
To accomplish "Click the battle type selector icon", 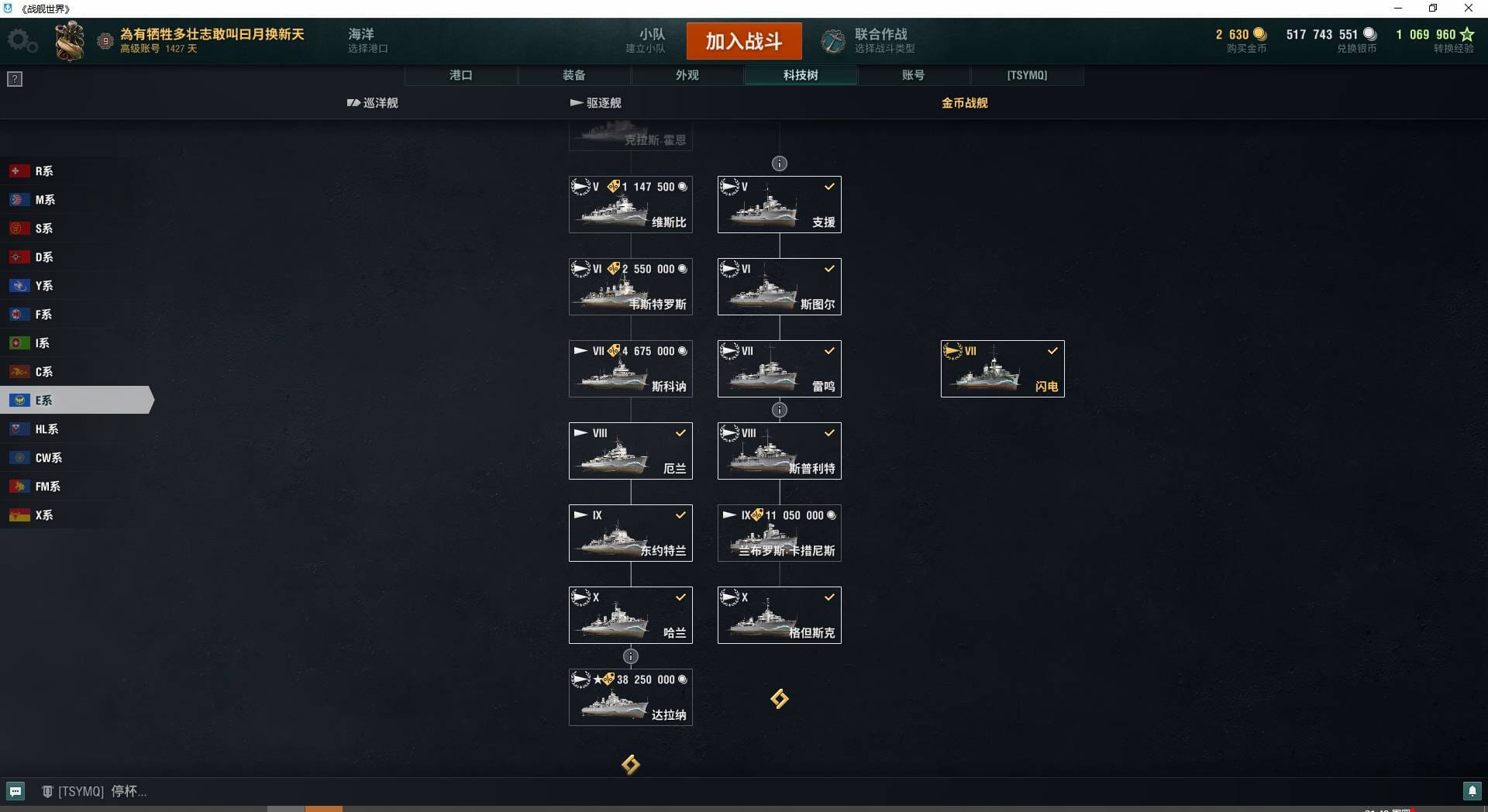I will click(833, 41).
